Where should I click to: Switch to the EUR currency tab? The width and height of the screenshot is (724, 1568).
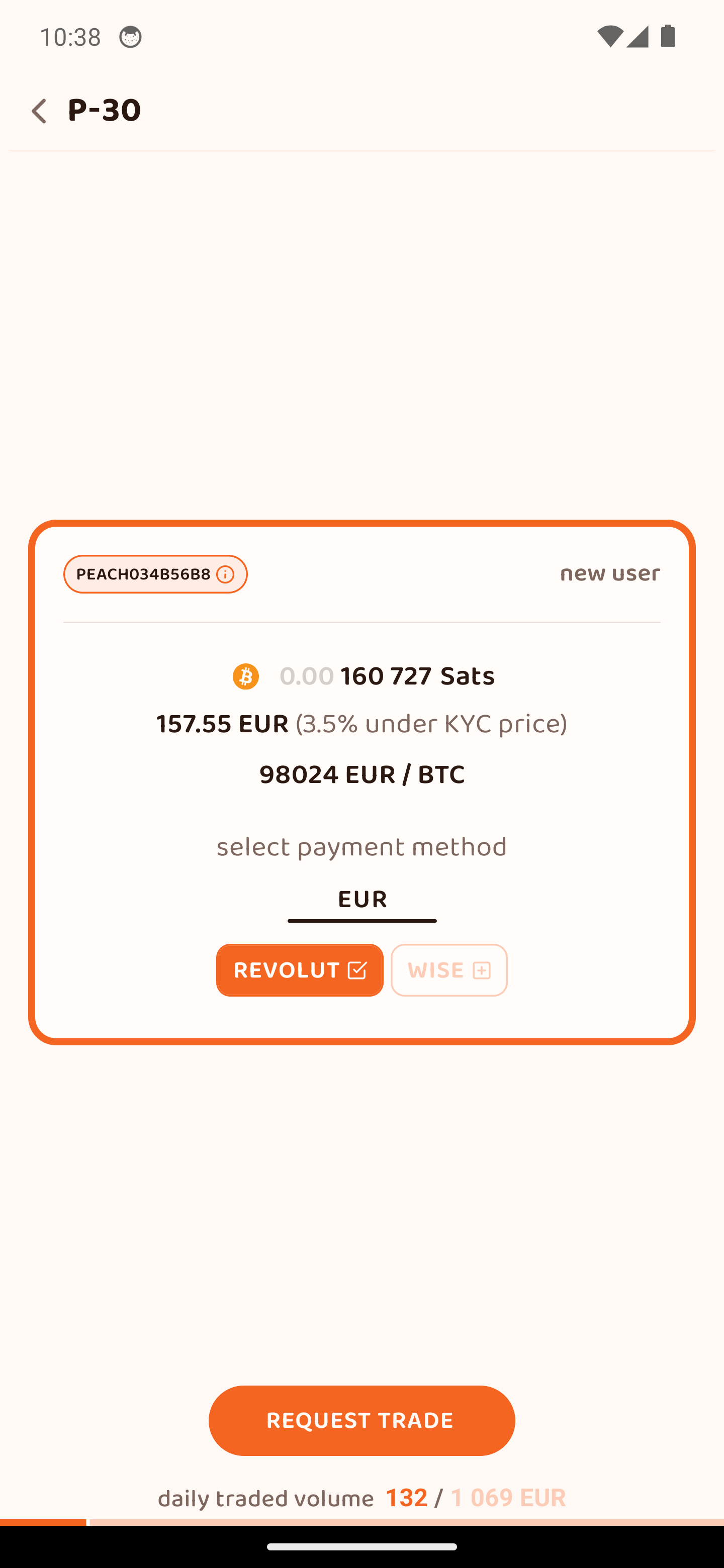[x=361, y=900]
